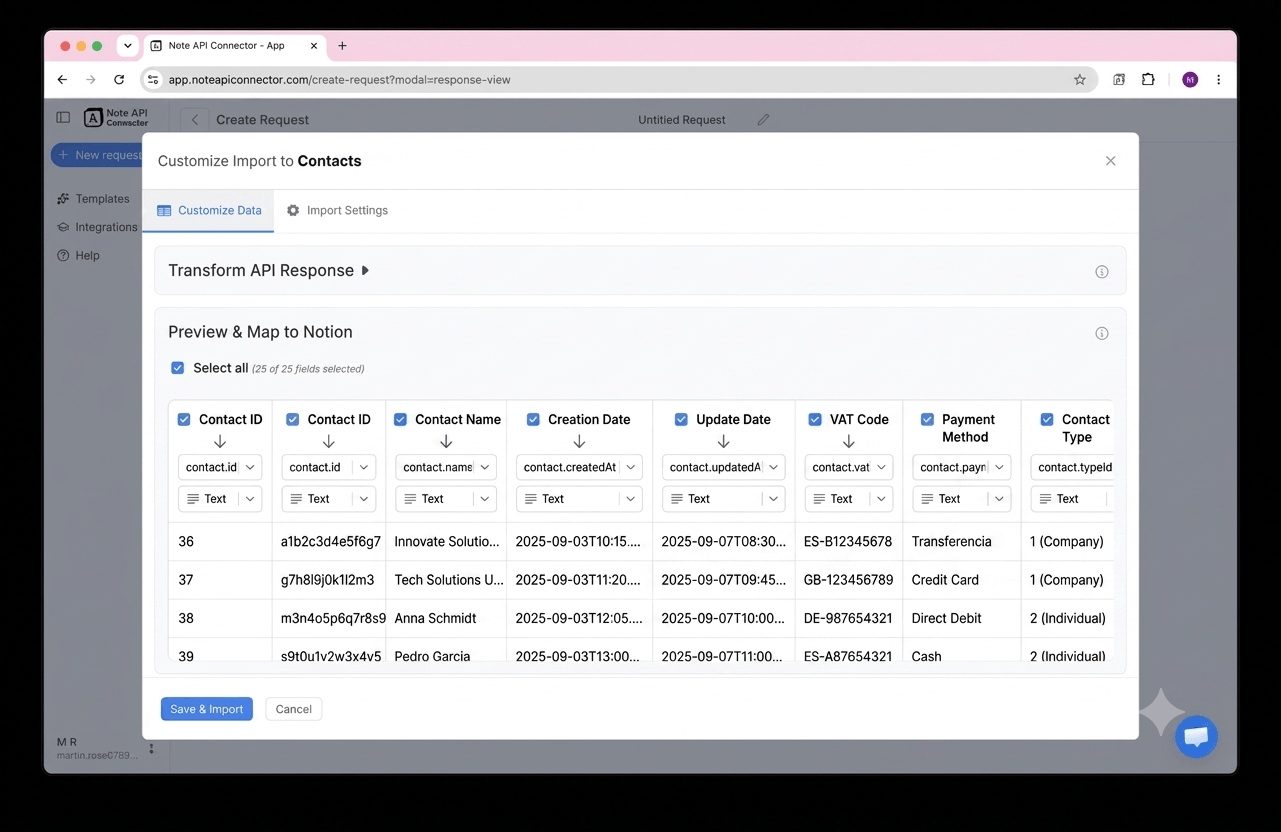Open Chrome's three-dot menu
The width and height of the screenshot is (1281, 832).
[x=1218, y=80]
